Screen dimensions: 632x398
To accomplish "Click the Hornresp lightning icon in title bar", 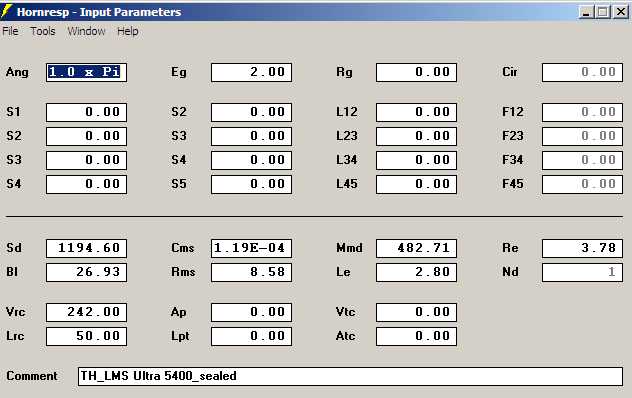I will pyautogui.click(x=6, y=11).
